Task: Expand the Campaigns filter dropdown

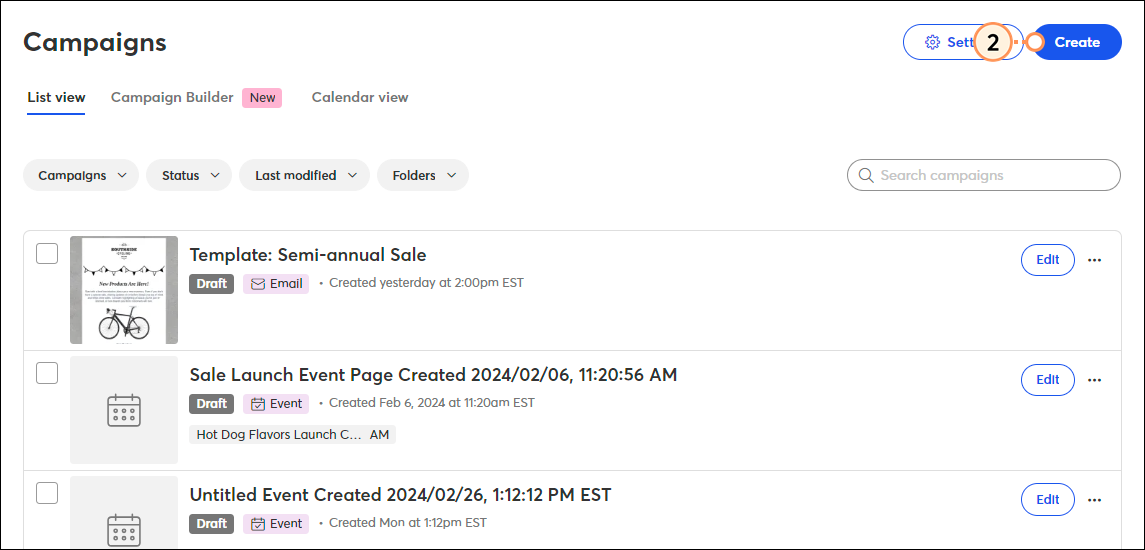Action: pyautogui.click(x=81, y=175)
